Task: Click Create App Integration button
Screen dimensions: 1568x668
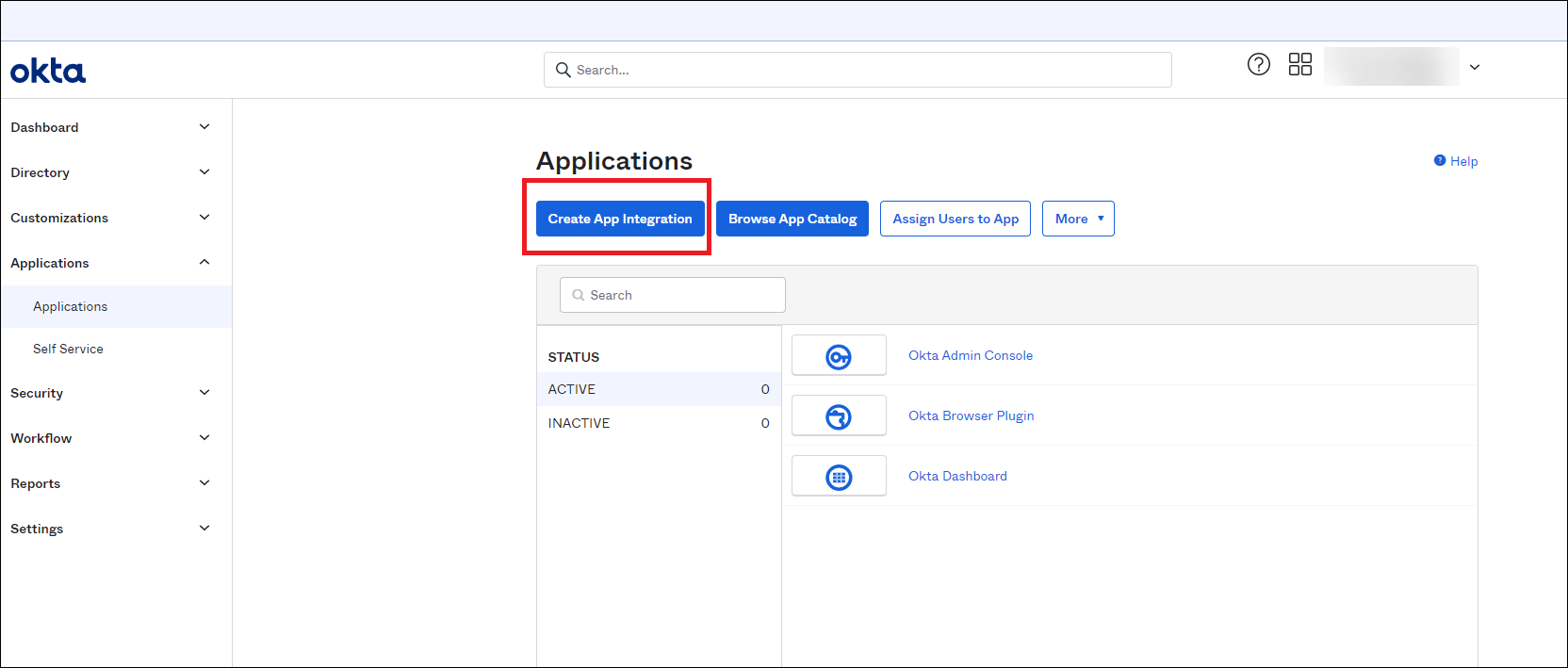Action: pos(620,219)
